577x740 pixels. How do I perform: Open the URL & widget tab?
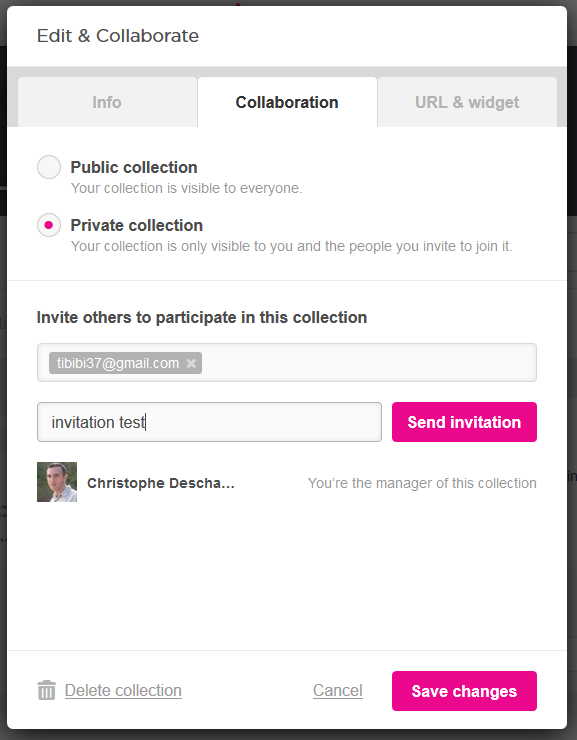467,102
